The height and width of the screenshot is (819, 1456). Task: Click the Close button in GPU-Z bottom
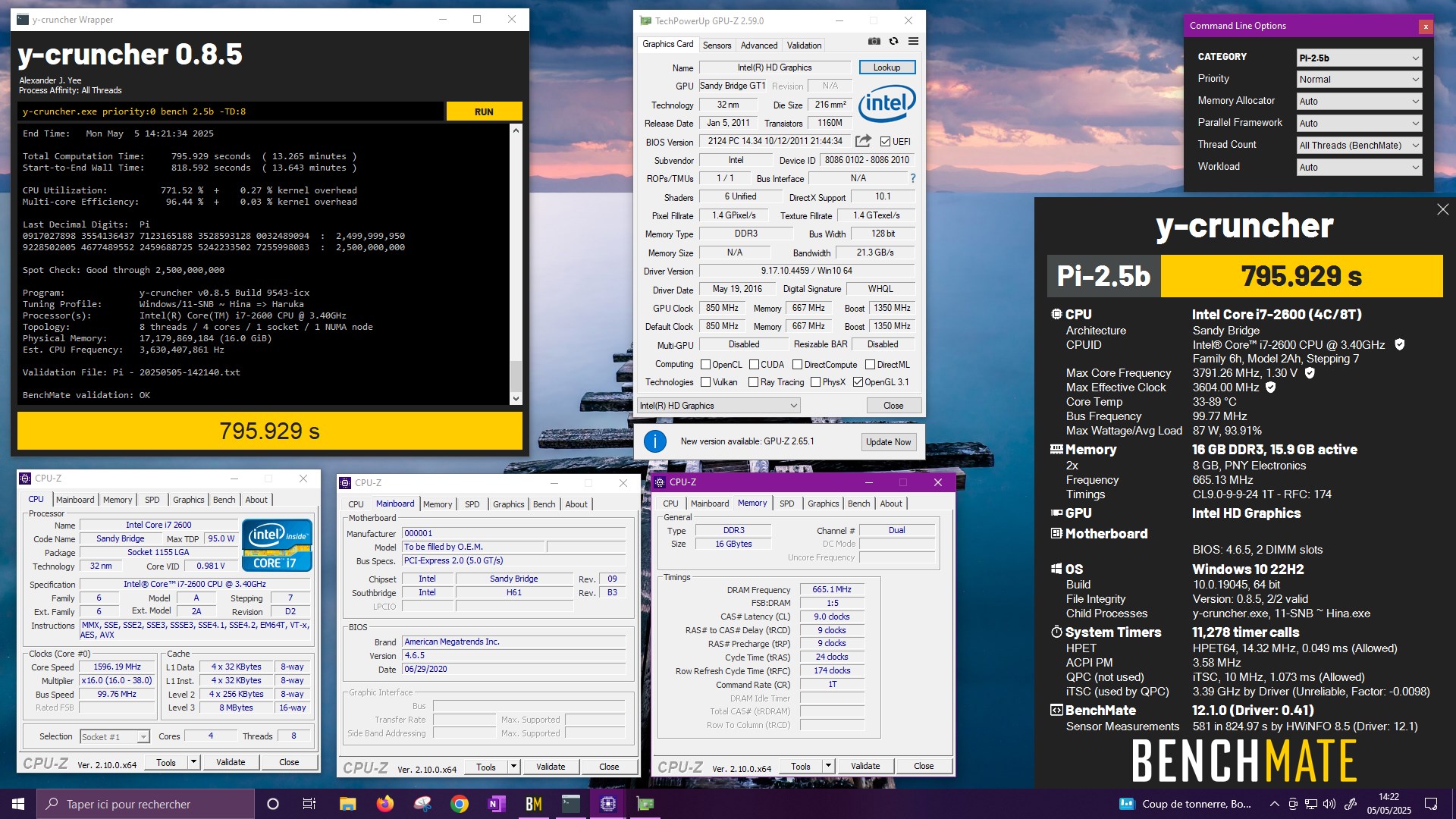[893, 406]
